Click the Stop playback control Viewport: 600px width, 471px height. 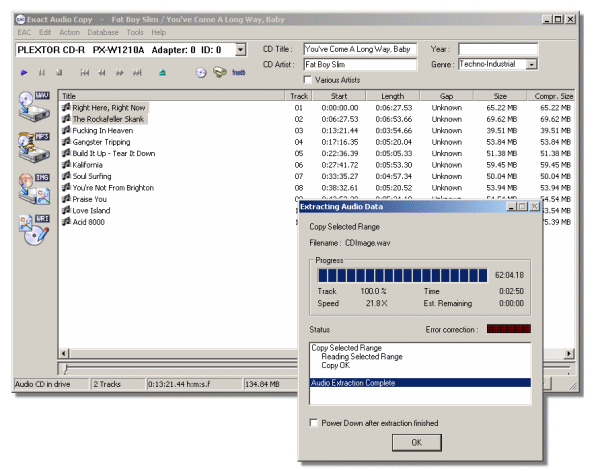coord(59,72)
